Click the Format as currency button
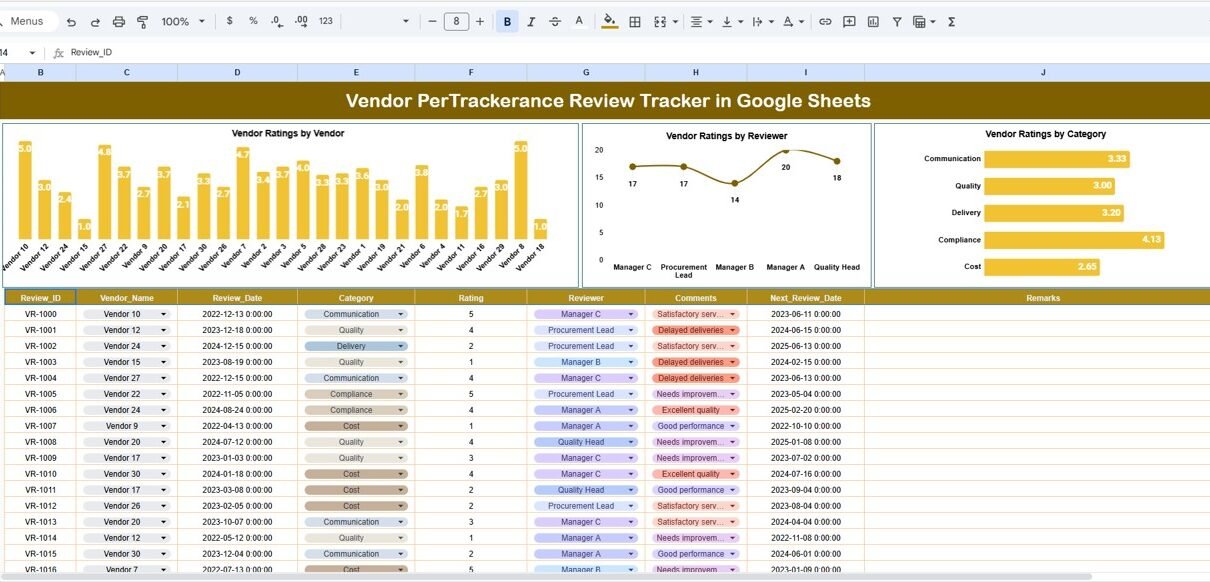This screenshot has width=1210, height=582. click(230, 21)
